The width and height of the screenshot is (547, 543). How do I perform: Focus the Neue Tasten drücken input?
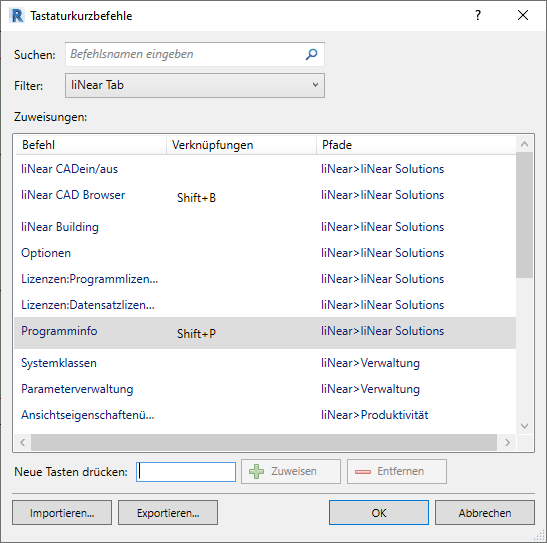[x=186, y=472]
